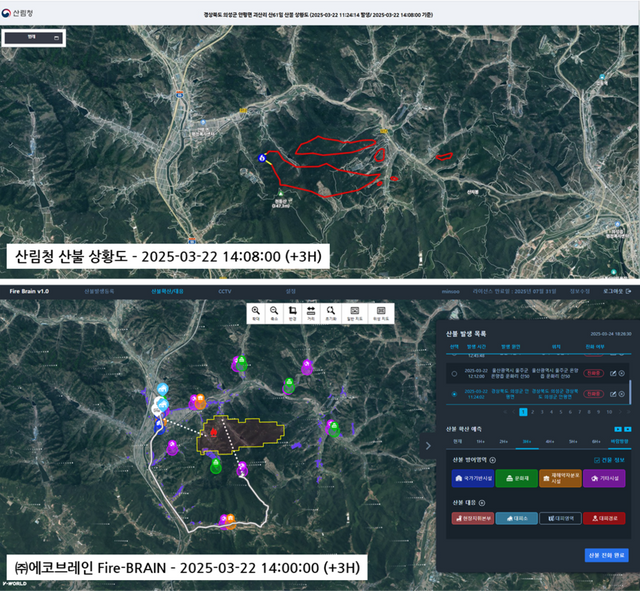Click the 대피소 shelter button
640x591 pixels.
tap(518, 518)
